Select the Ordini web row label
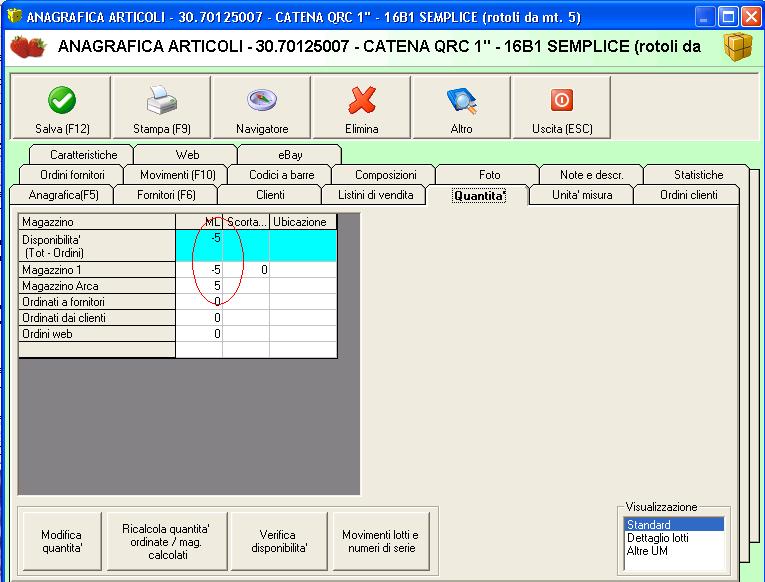The image size is (765, 582). coord(97,334)
